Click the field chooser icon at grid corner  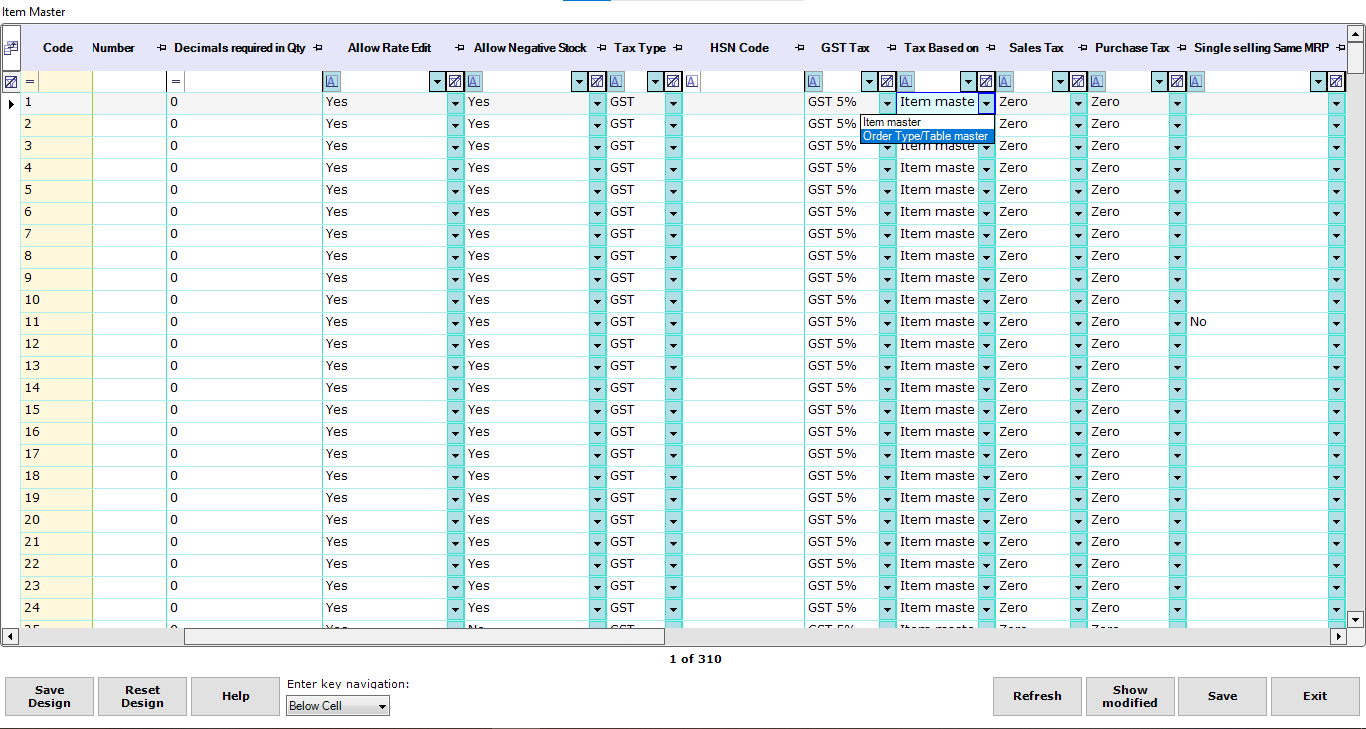click(x=11, y=47)
